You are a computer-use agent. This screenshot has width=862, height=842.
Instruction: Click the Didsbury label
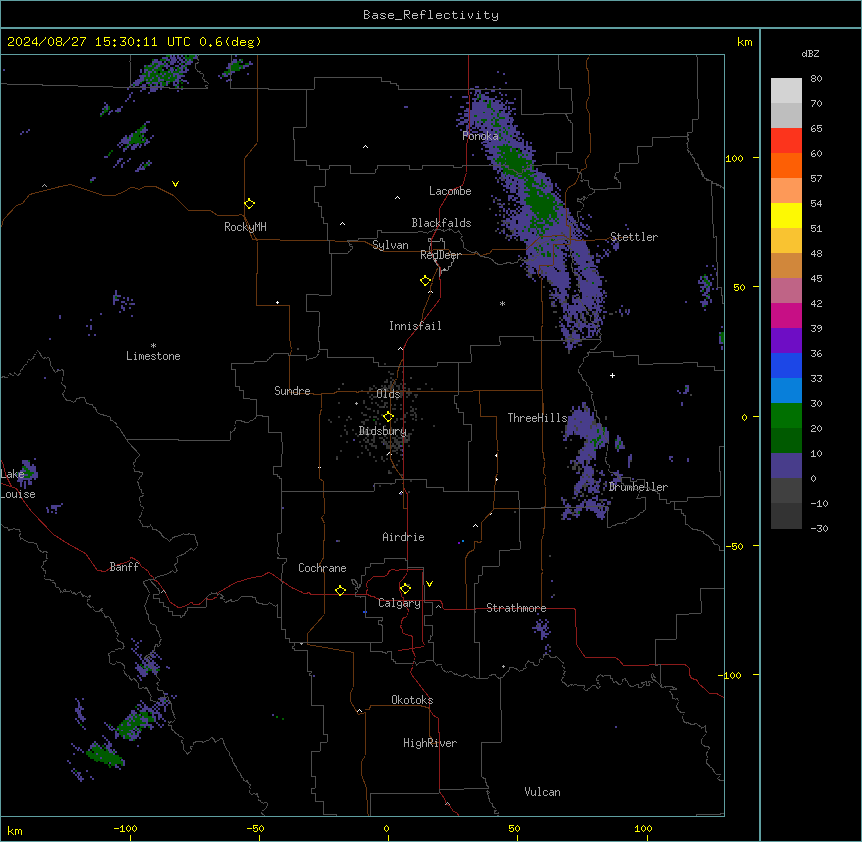[383, 431]
